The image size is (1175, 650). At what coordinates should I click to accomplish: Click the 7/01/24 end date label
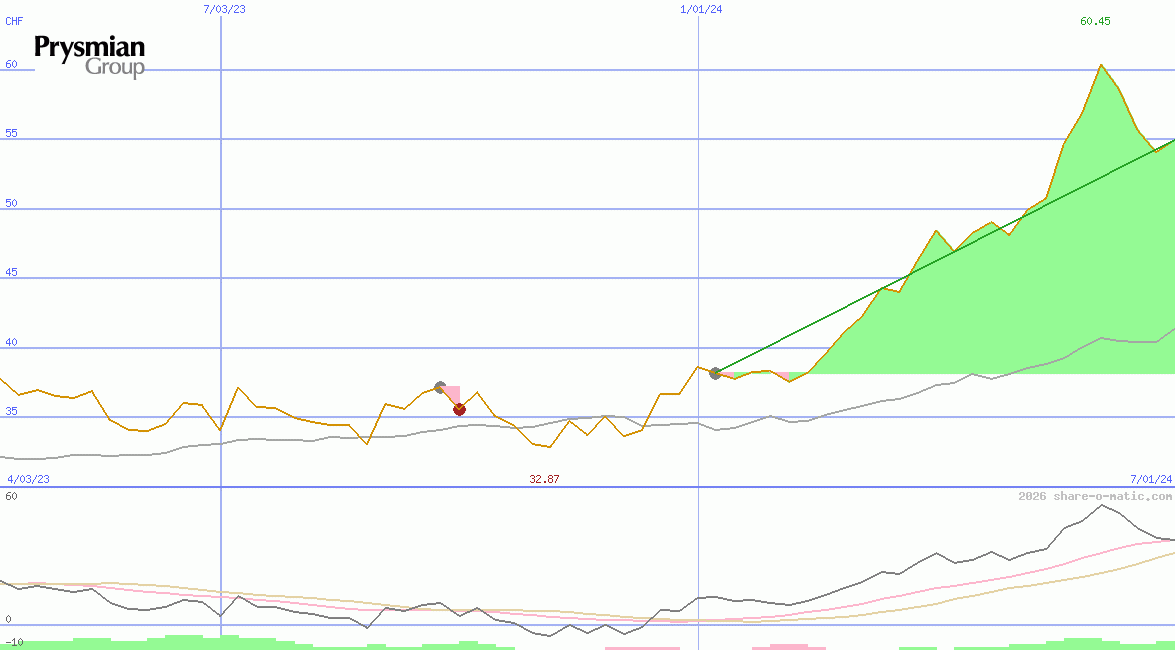tap(1150, 479)
